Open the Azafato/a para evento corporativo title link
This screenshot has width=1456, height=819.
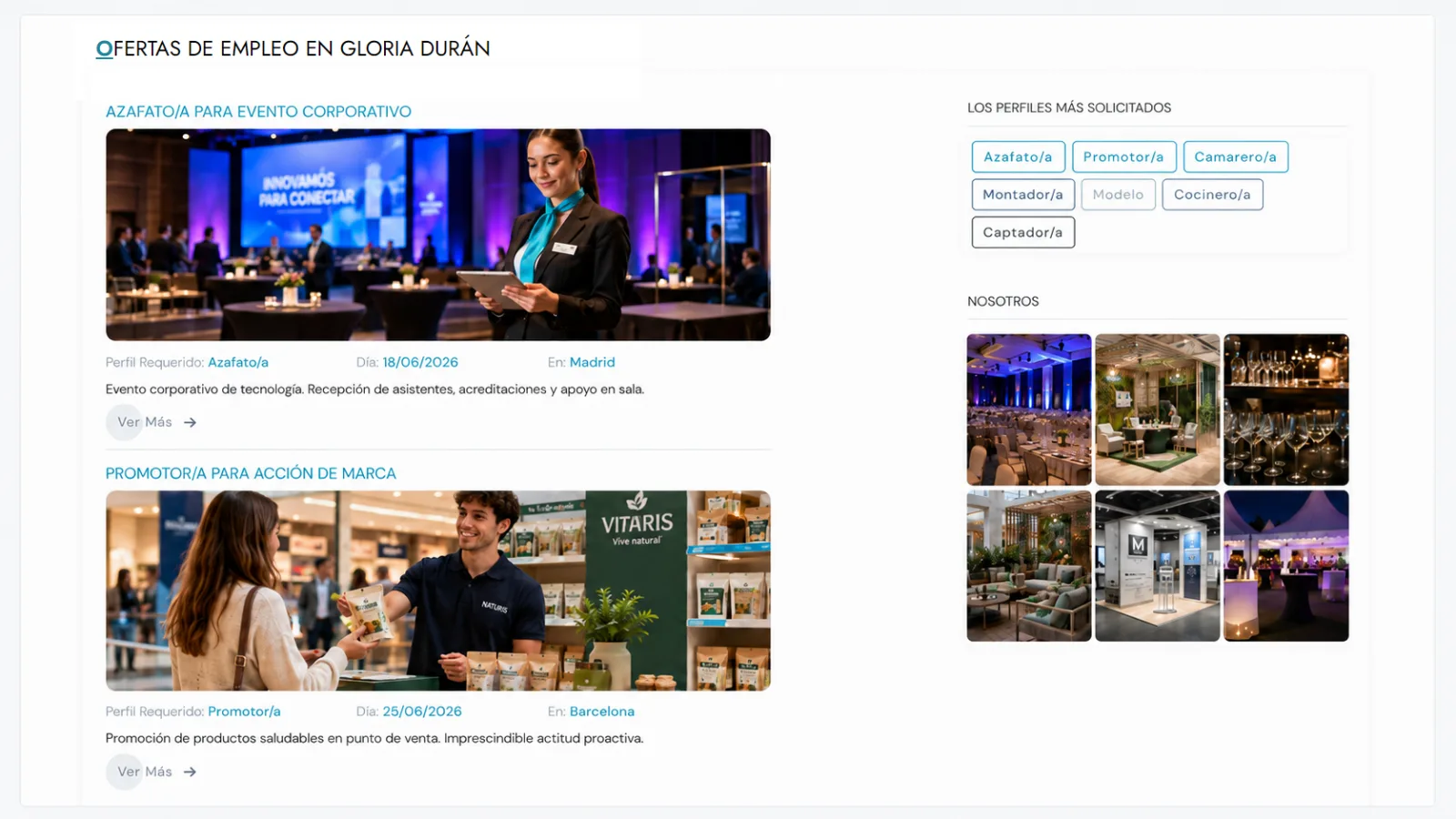point(258,111)
